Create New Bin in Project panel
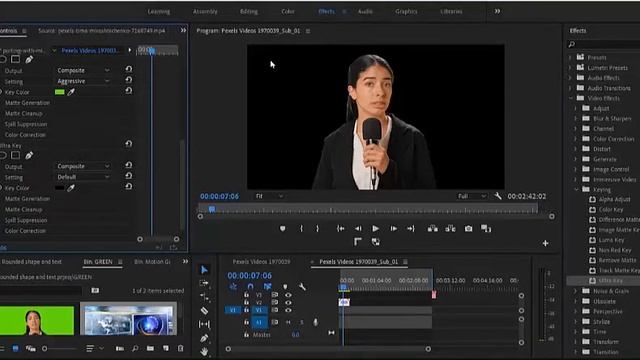The width and height of the screenshot is (640, 360). point(151,348)
